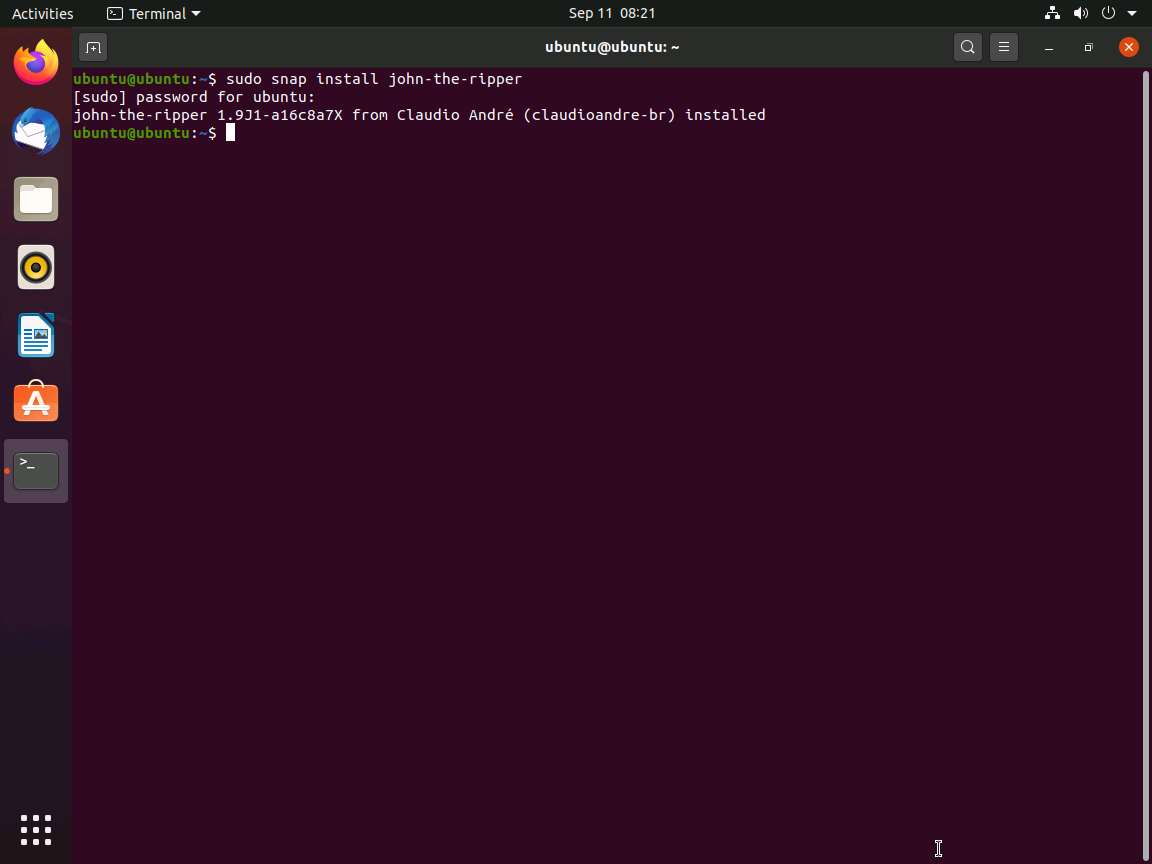Minimize the terminal window
This screenshot has height=864, width=1152.
(1049, 48)
